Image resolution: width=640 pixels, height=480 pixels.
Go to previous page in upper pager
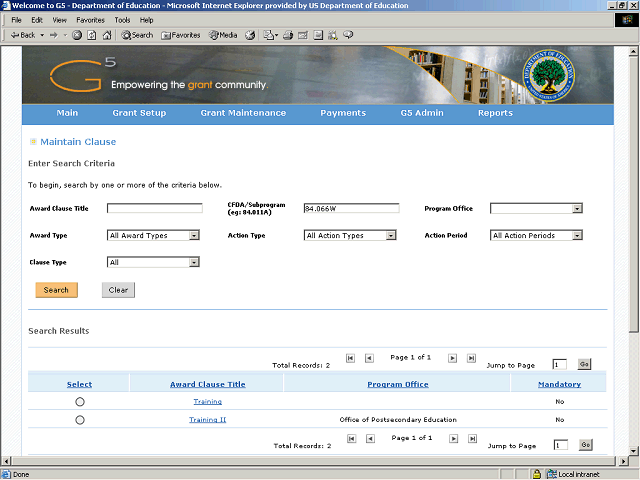coord(369,358)
